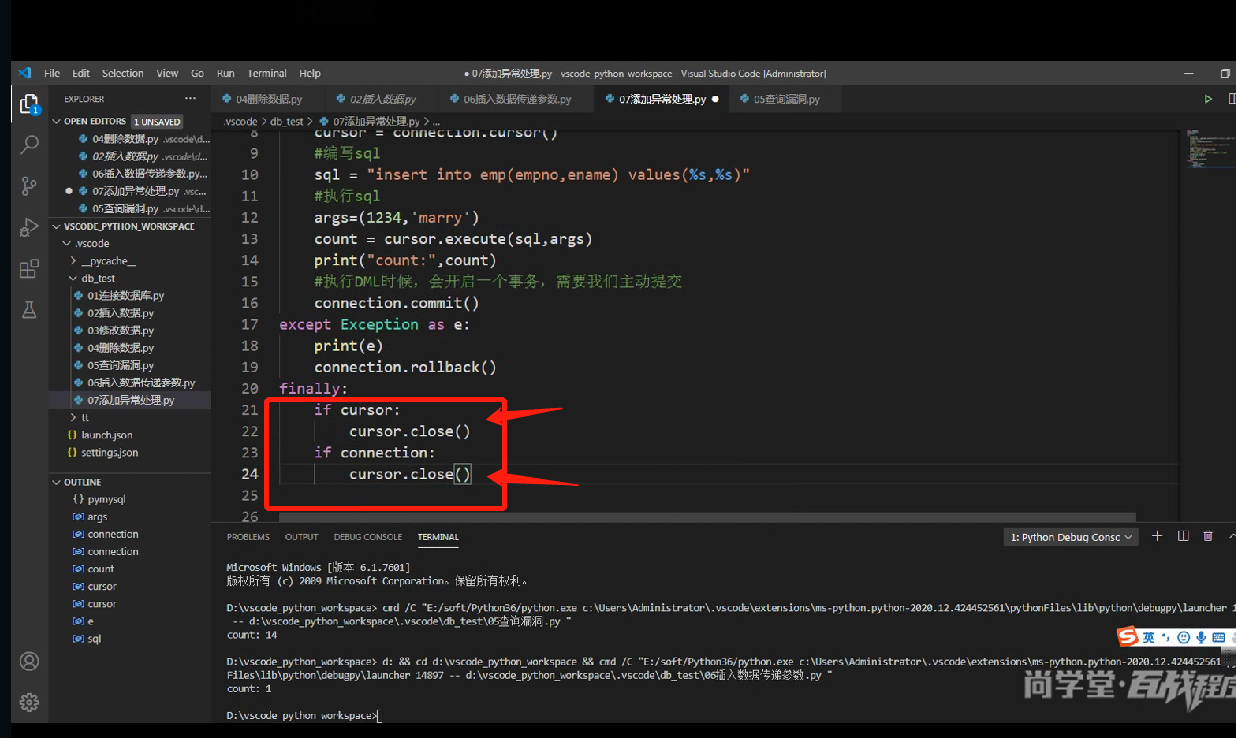Split the editor right
The image size is (1236, 738).
[x=1232, y=99]
